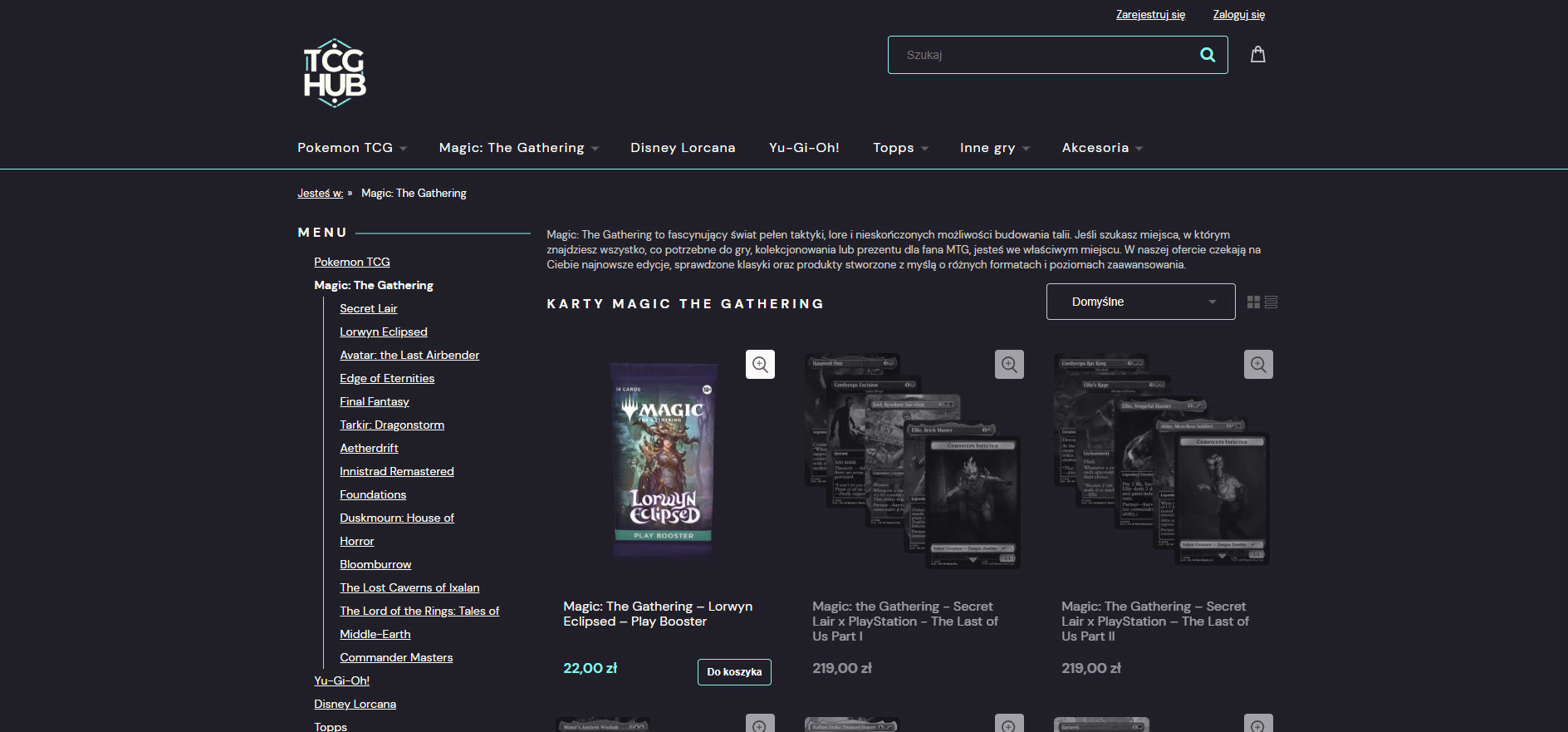Switch to grid view layout

[1253, 302]
